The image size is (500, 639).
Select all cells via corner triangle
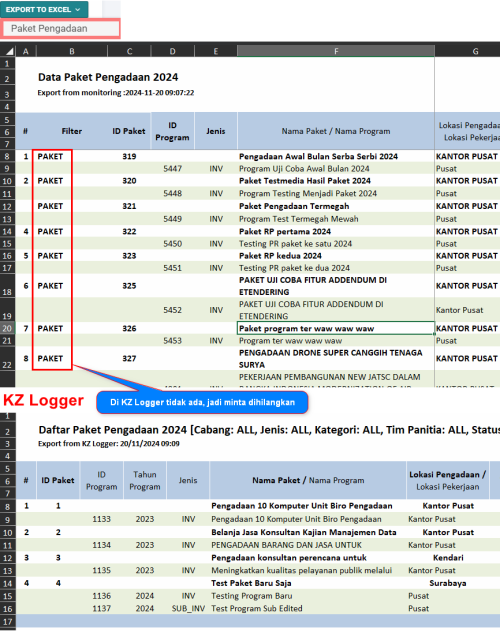(x=8, y=51)
